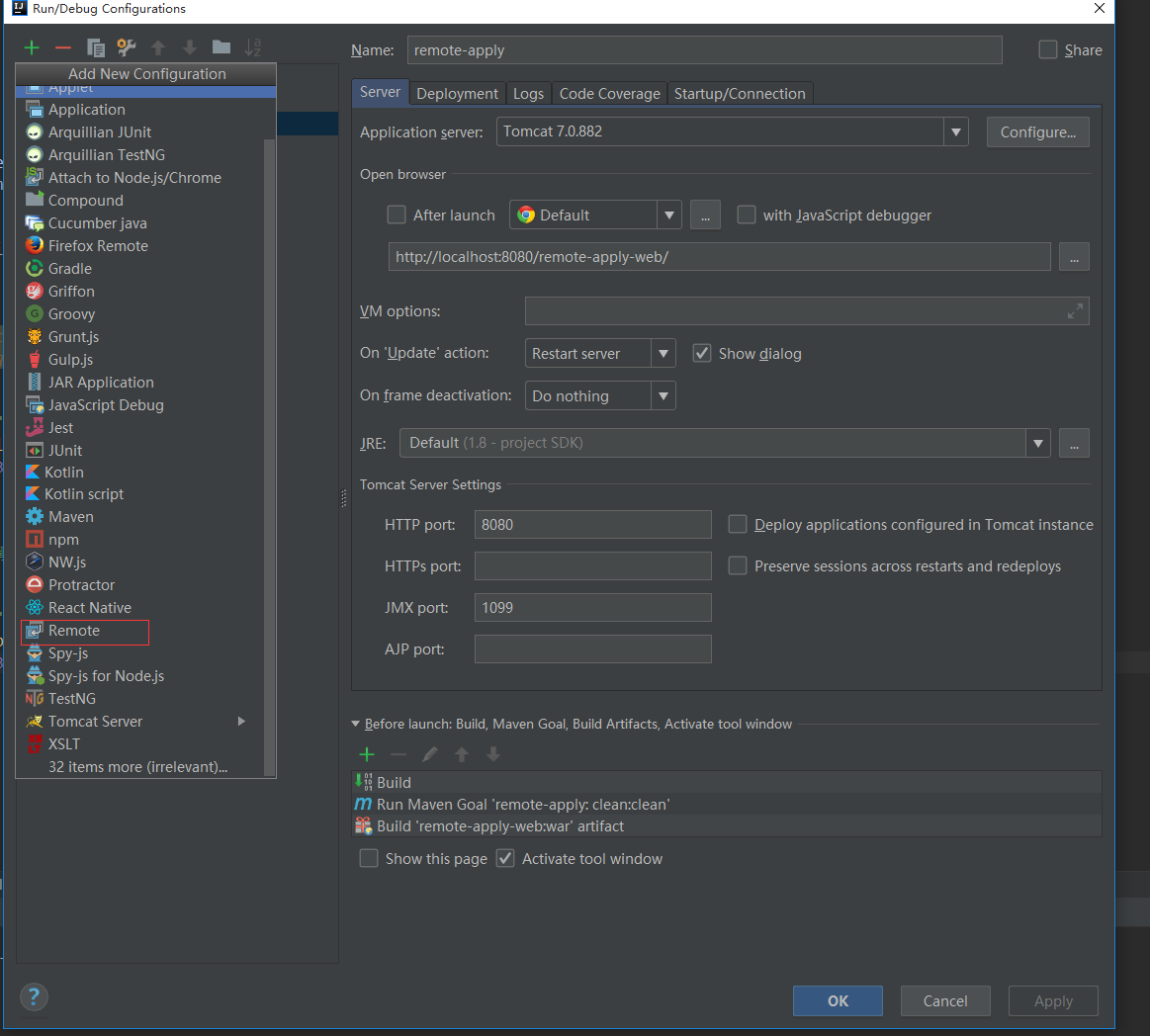Collapse the Before launch section
The width and height of the screenshot is (1150, 1036).
[356, 724]
